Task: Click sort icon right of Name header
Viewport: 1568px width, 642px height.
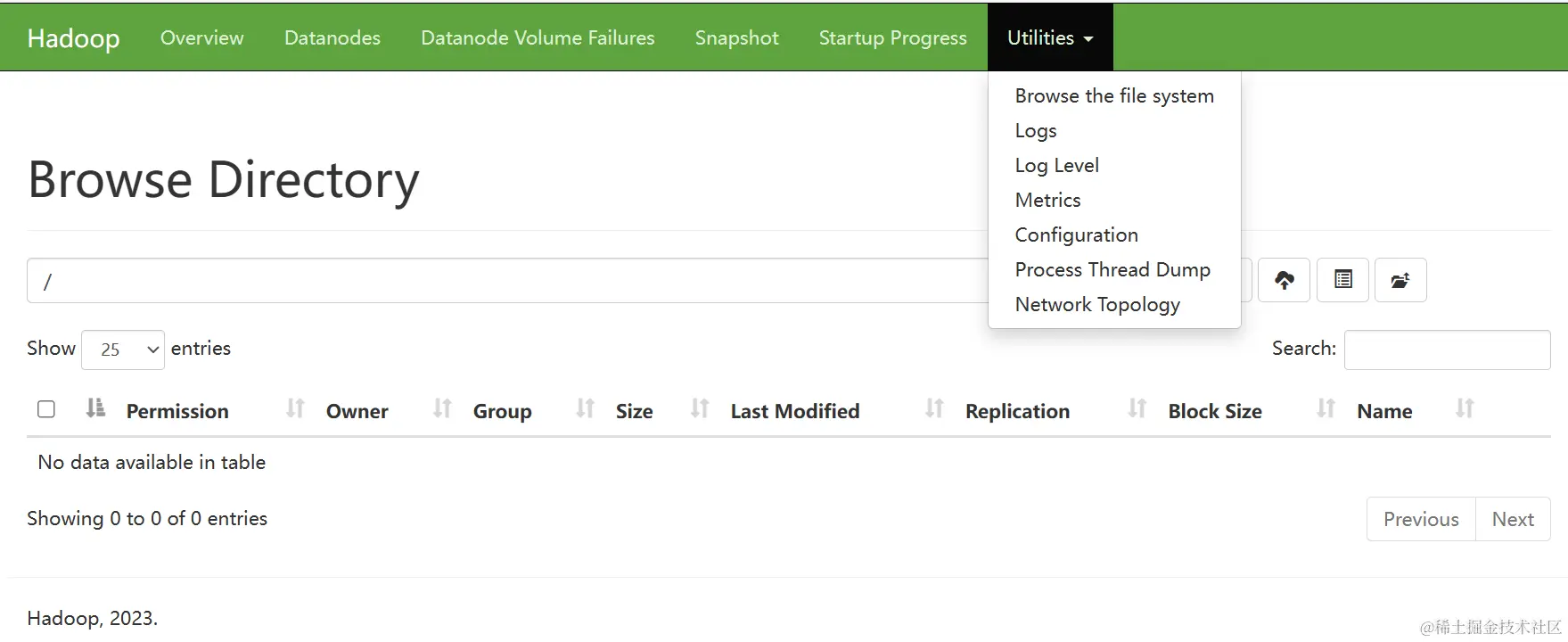Action: click(1464, 409)
